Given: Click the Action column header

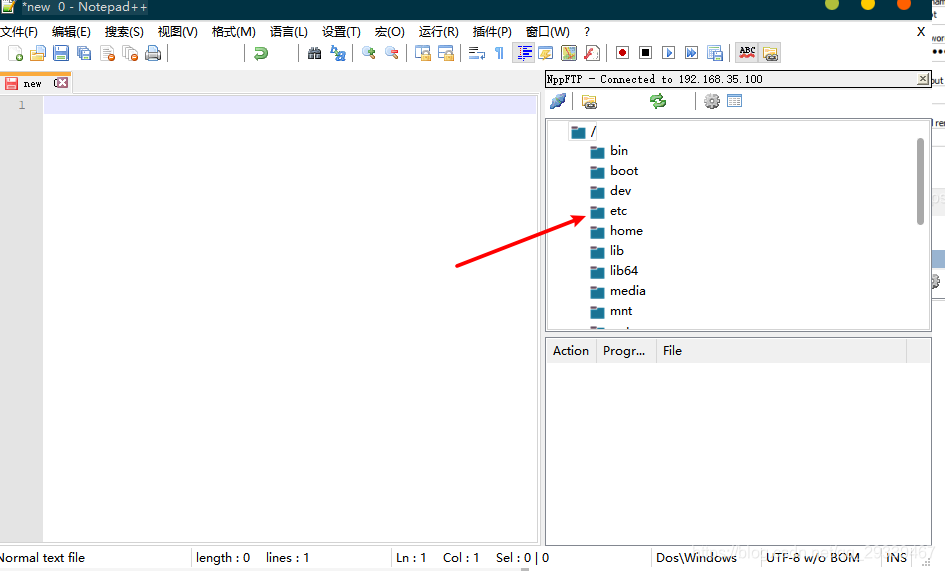Looking at the screenshot, I should [571, 351].
